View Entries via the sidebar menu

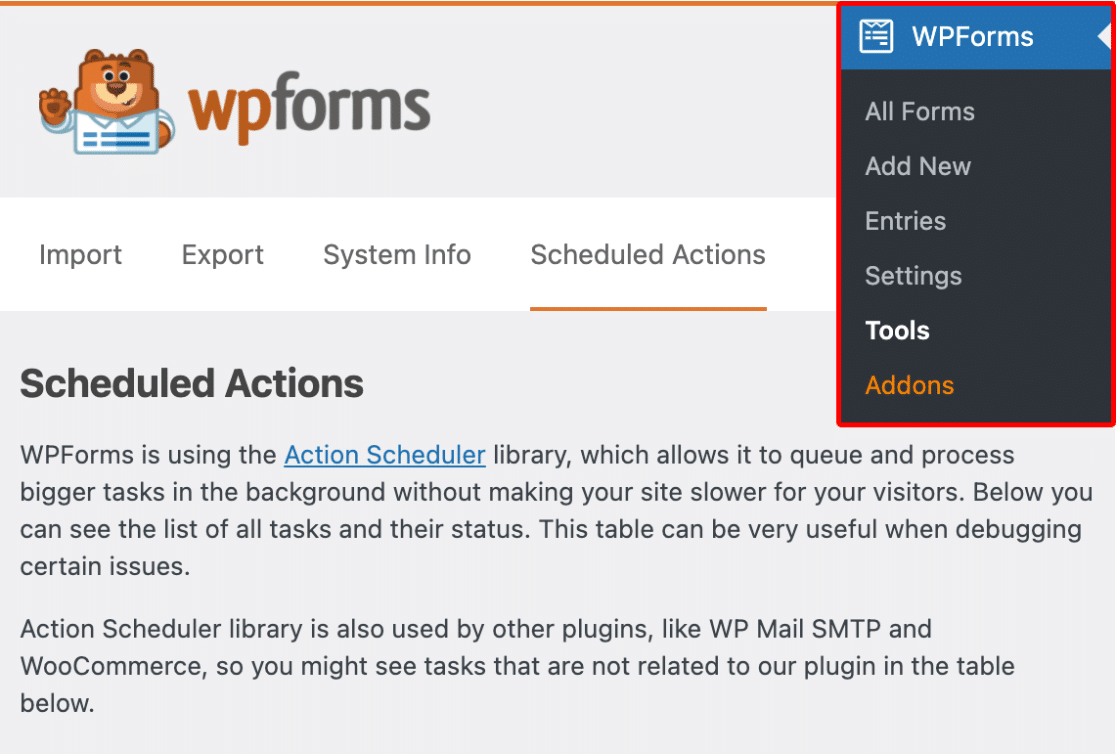[x=905, y=221]
